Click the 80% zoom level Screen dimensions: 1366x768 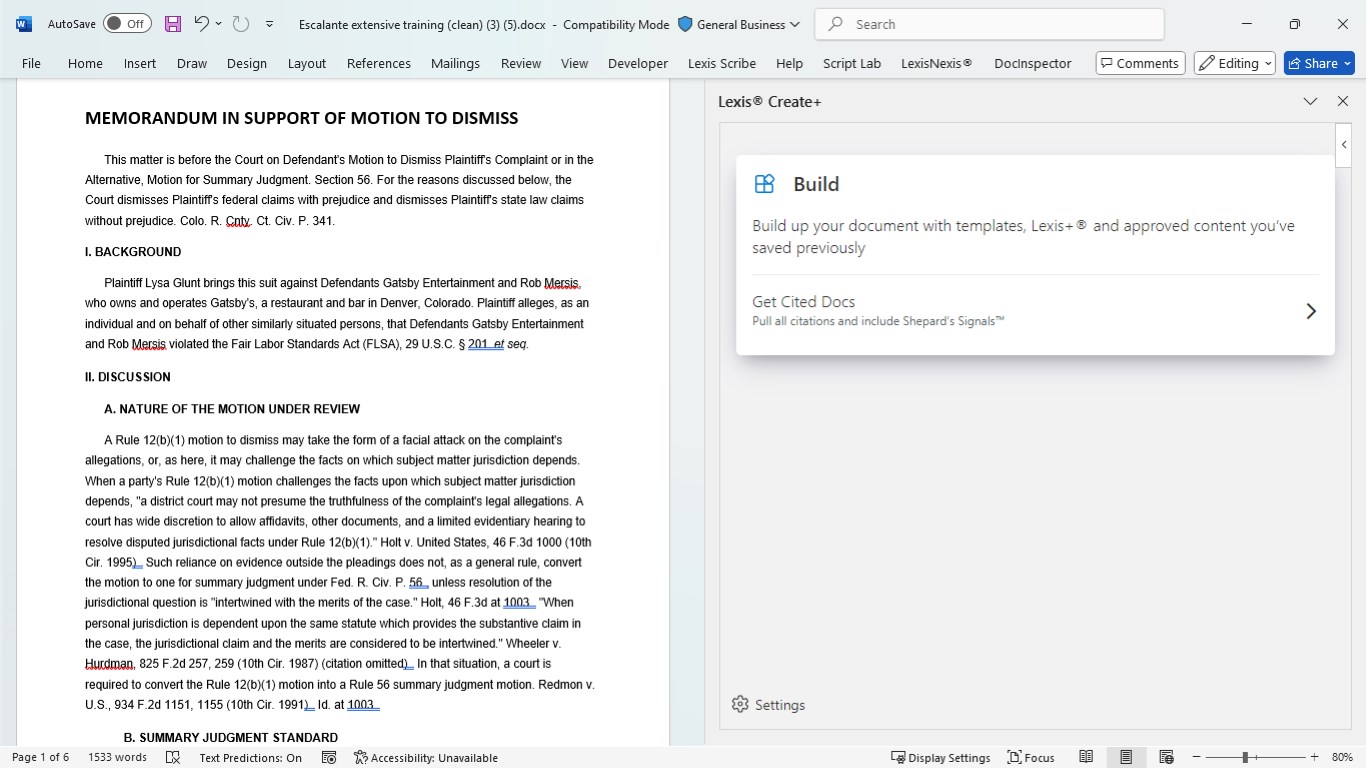tap(1342, 758)
